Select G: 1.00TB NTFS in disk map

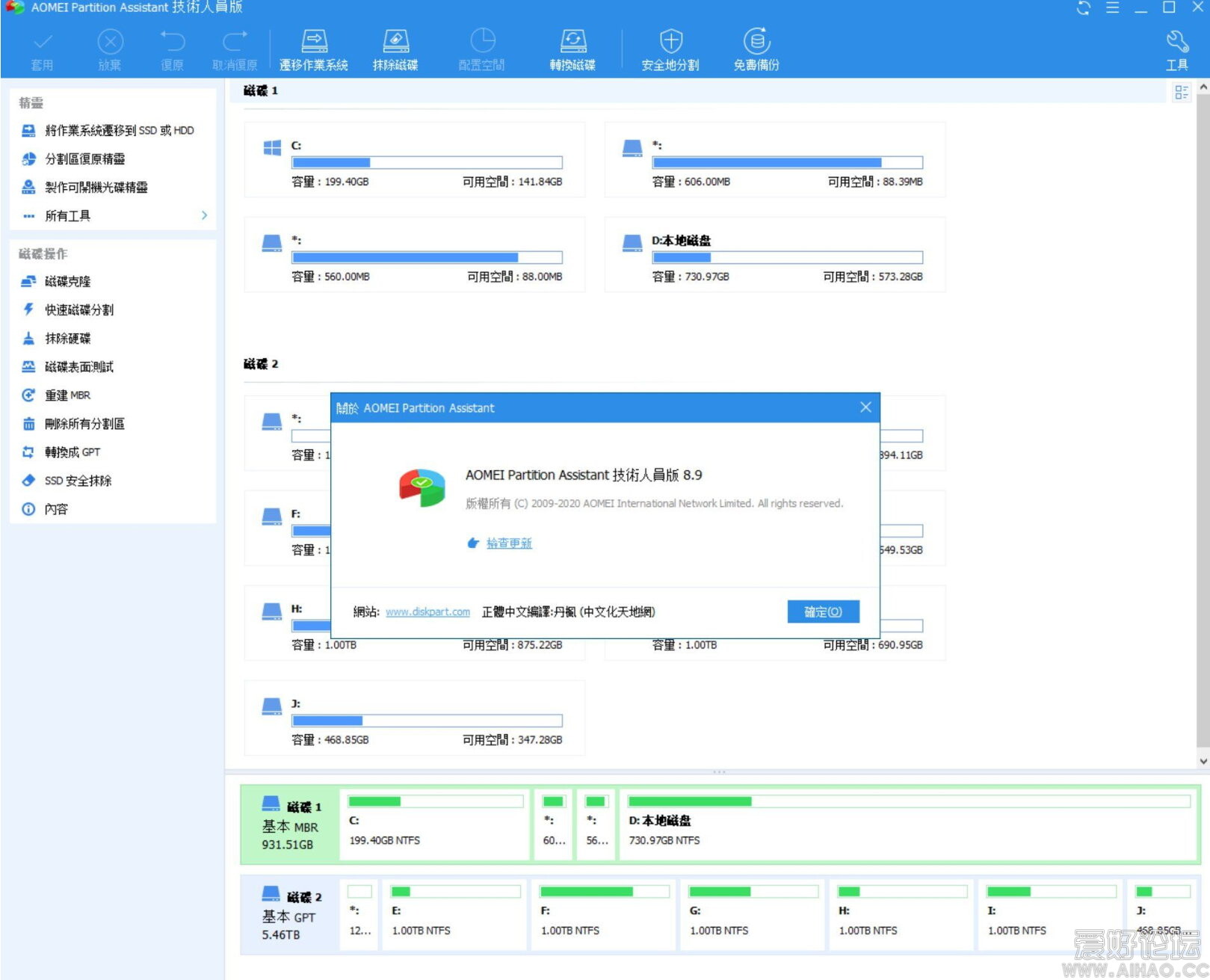[753, 915]
